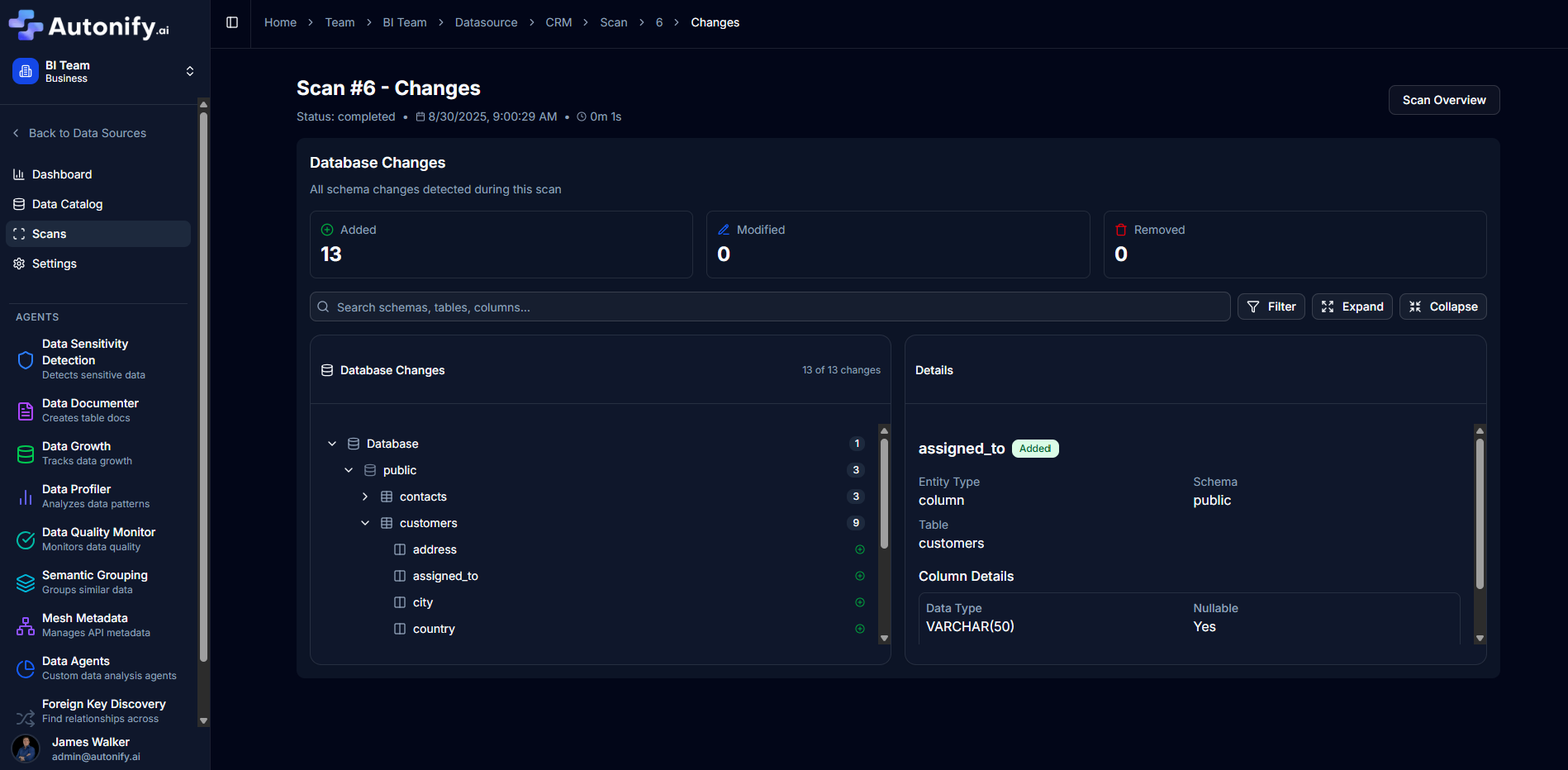Click the Data Sensitivity shield icon
The height and width of the screenshot is (770, 1568).
tap(26, 359)
